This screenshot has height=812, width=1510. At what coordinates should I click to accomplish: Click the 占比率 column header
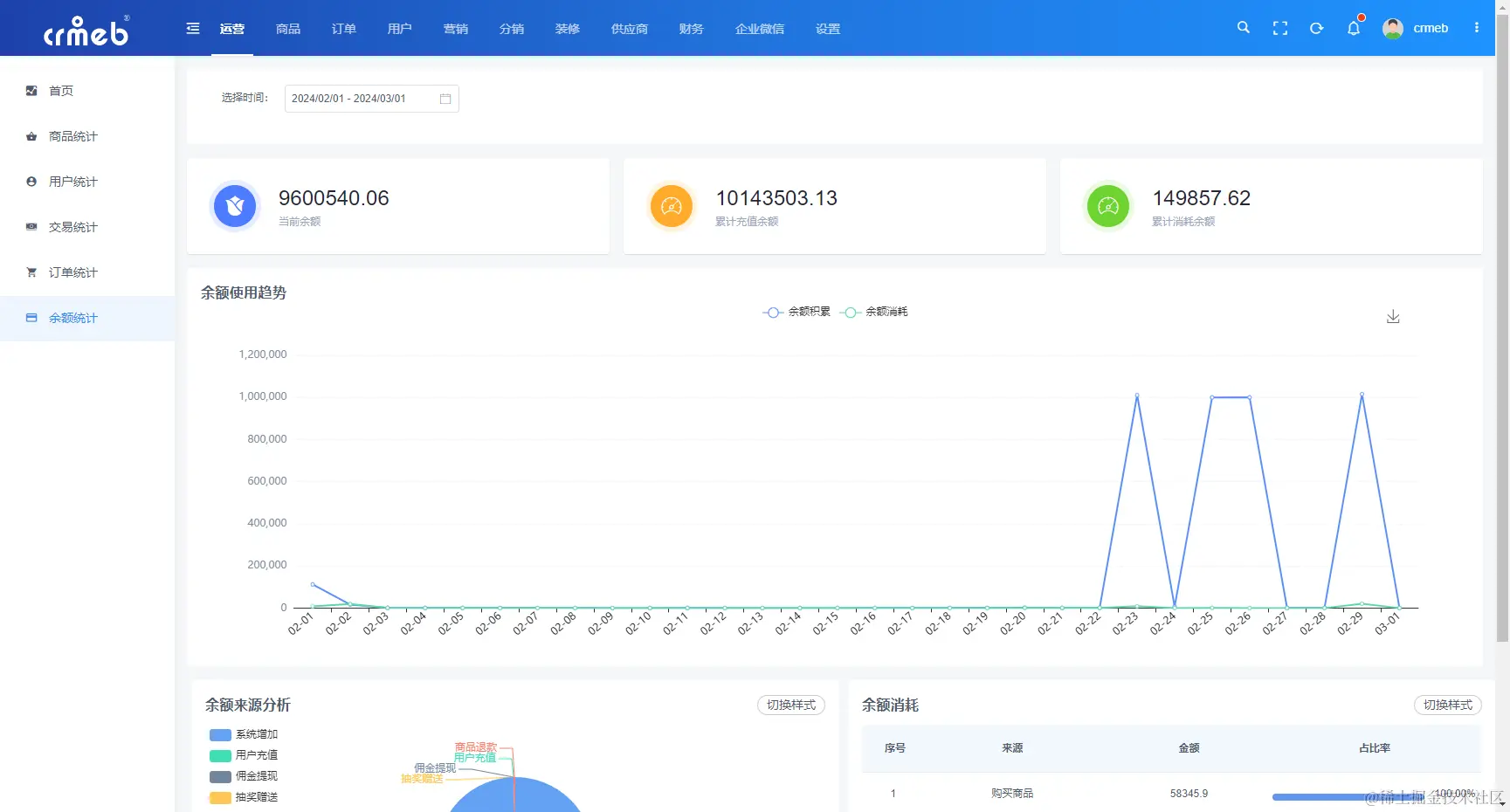point(1375,748)
